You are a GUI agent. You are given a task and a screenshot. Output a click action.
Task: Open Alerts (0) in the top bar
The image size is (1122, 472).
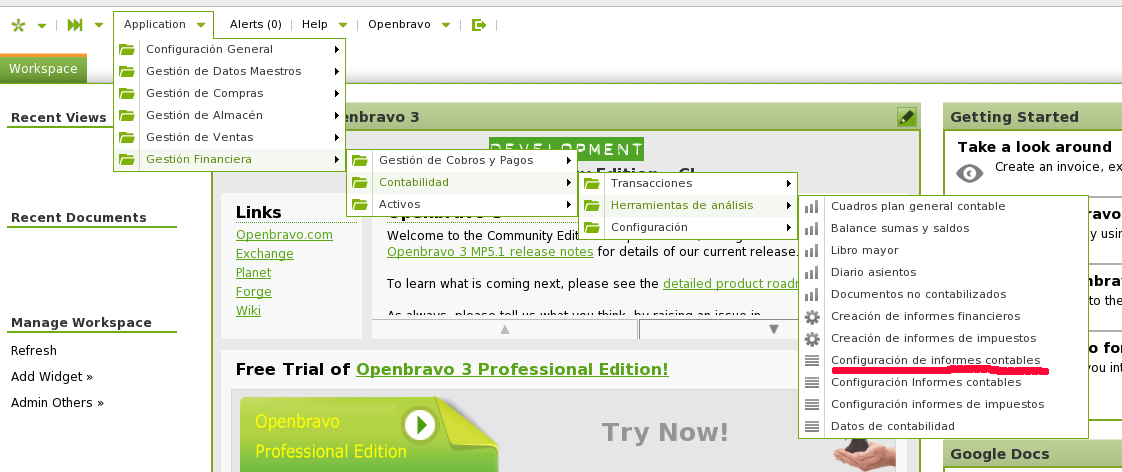[x=255, y=24]
